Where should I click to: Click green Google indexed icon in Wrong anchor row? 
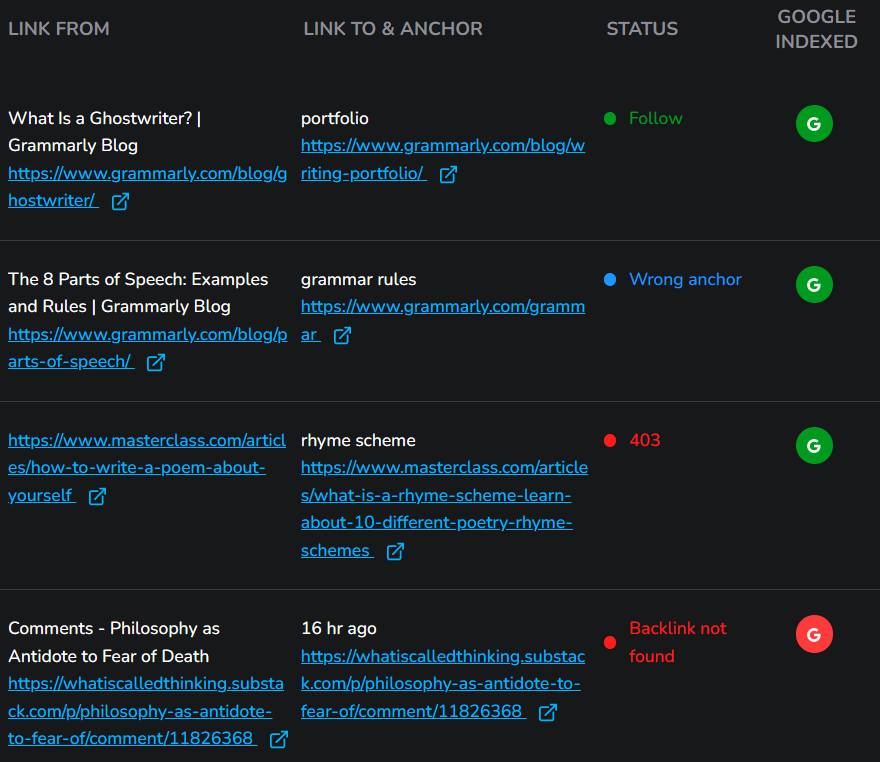click(814, 284)
